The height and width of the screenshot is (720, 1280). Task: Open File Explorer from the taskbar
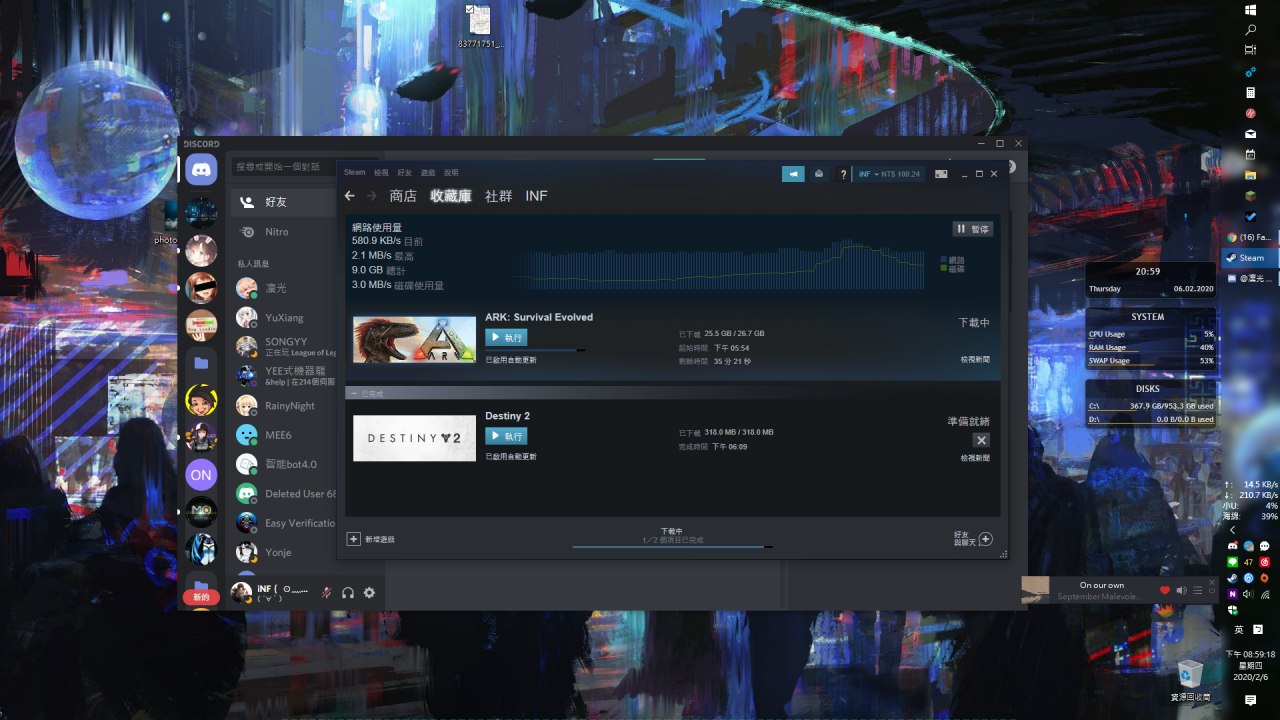point(1250,175)
